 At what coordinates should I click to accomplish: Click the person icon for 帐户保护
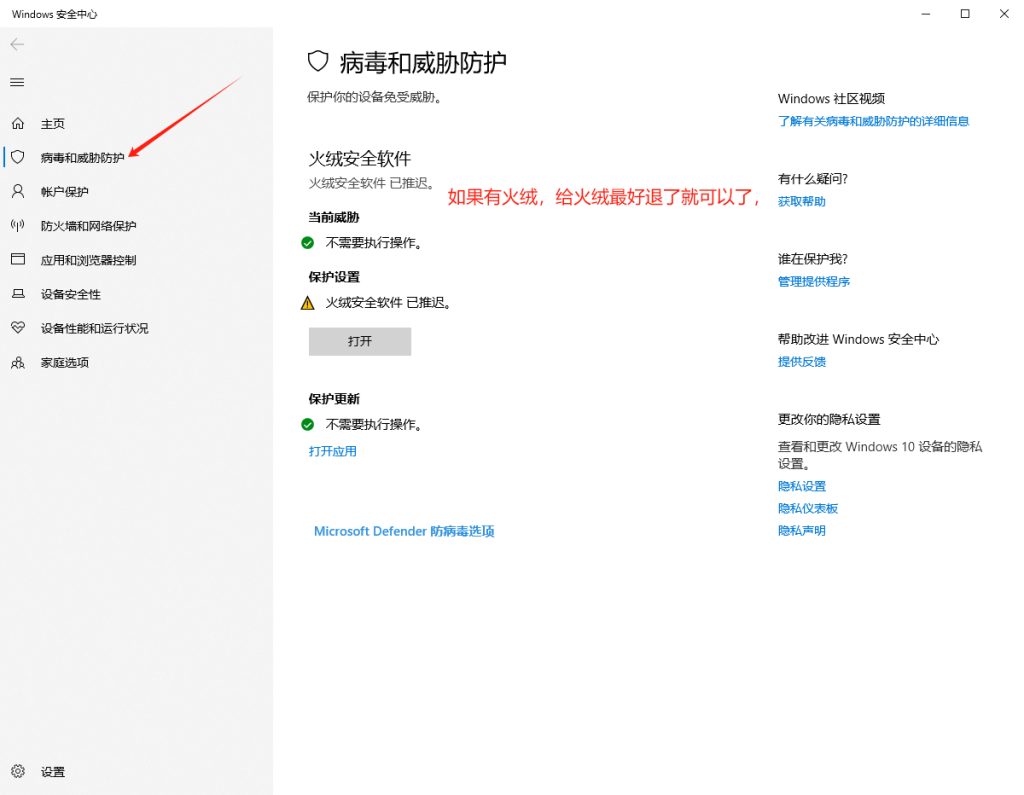(x=18, y=191)
